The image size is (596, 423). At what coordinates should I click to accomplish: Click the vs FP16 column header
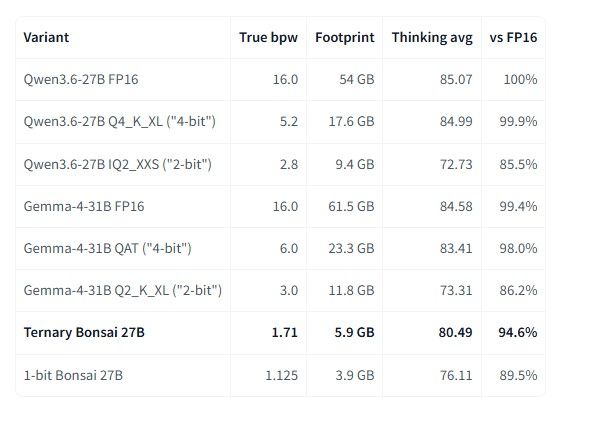coord(513,37)
